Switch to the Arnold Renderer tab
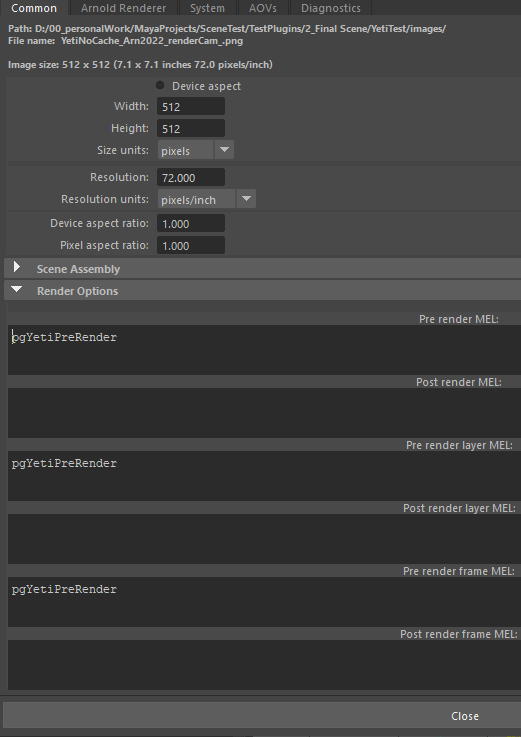The image size is (521, 737). pos(123,8)
